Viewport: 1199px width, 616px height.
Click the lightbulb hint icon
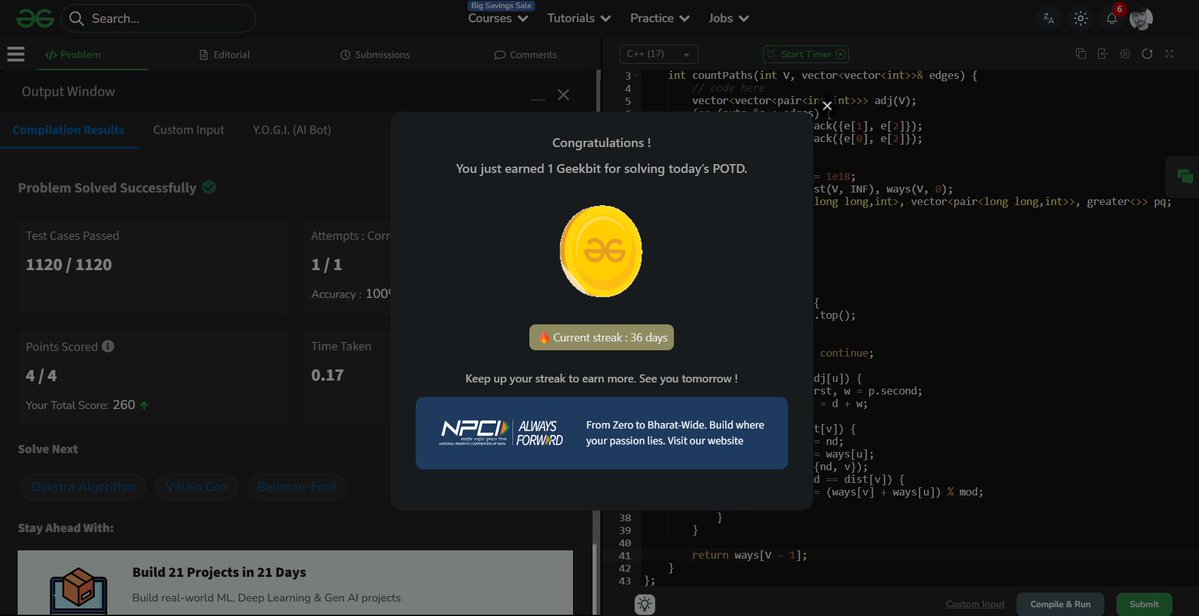645,604
